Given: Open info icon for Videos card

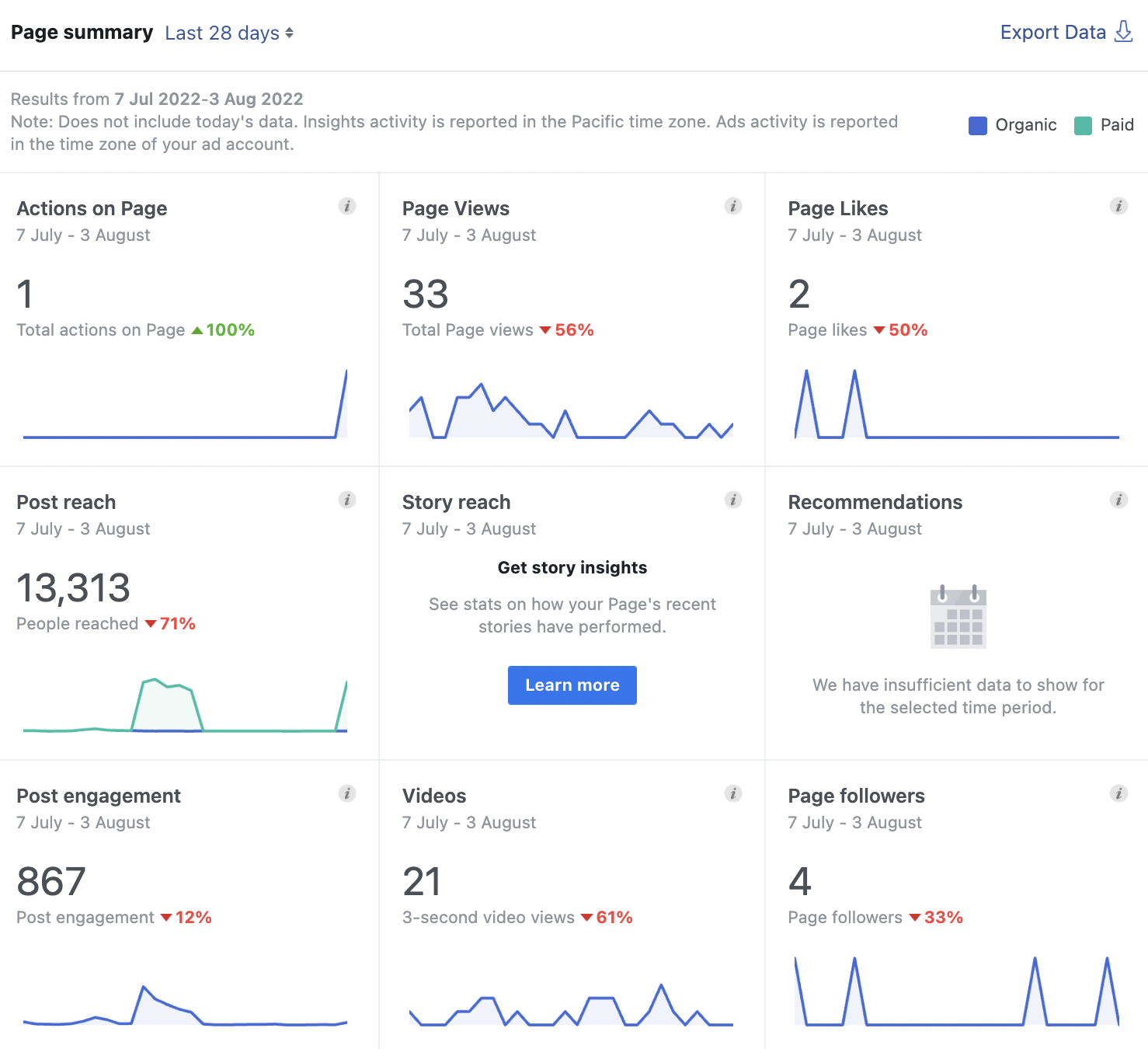Looking at the screenshot, I should click(733, 793).
